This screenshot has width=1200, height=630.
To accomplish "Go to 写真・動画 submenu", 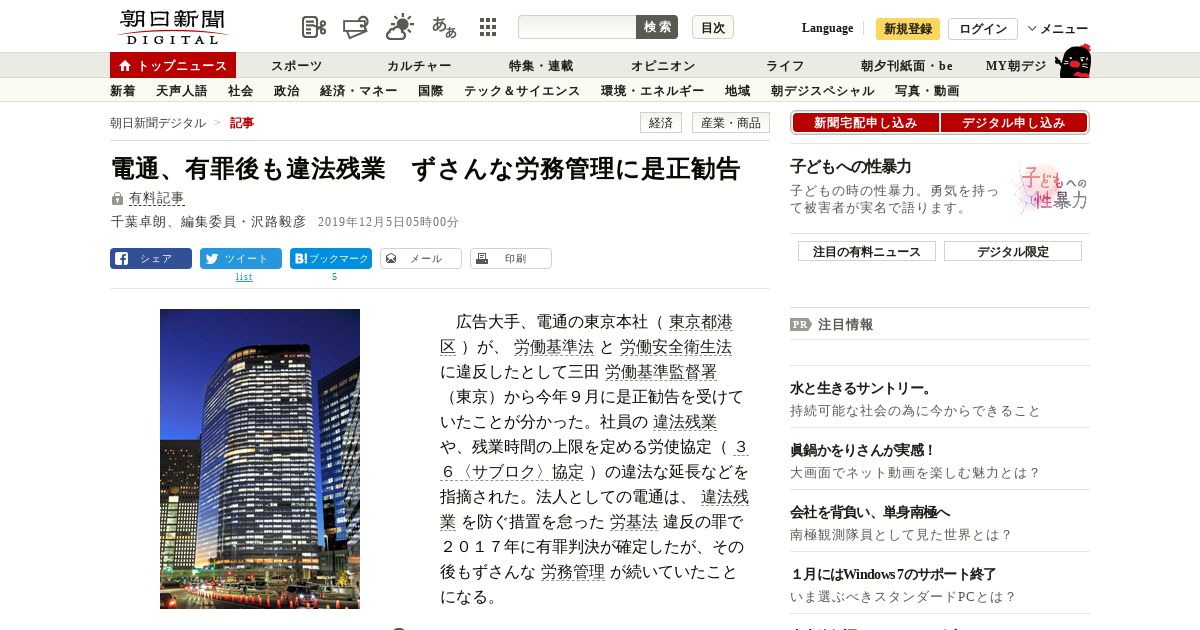I will click(927, 91).
